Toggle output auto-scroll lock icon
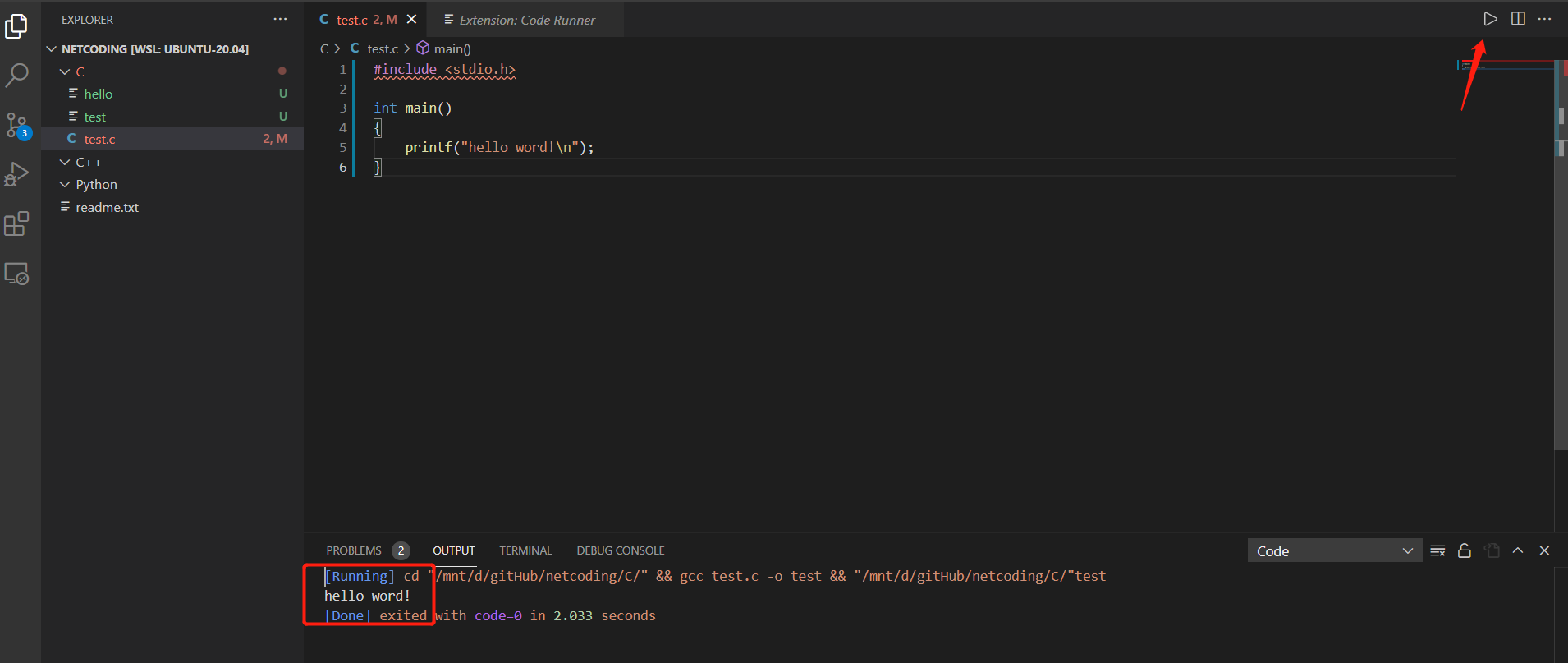Image resolution: width=1568 pixels, height=663 pixels. point(1464,550)
